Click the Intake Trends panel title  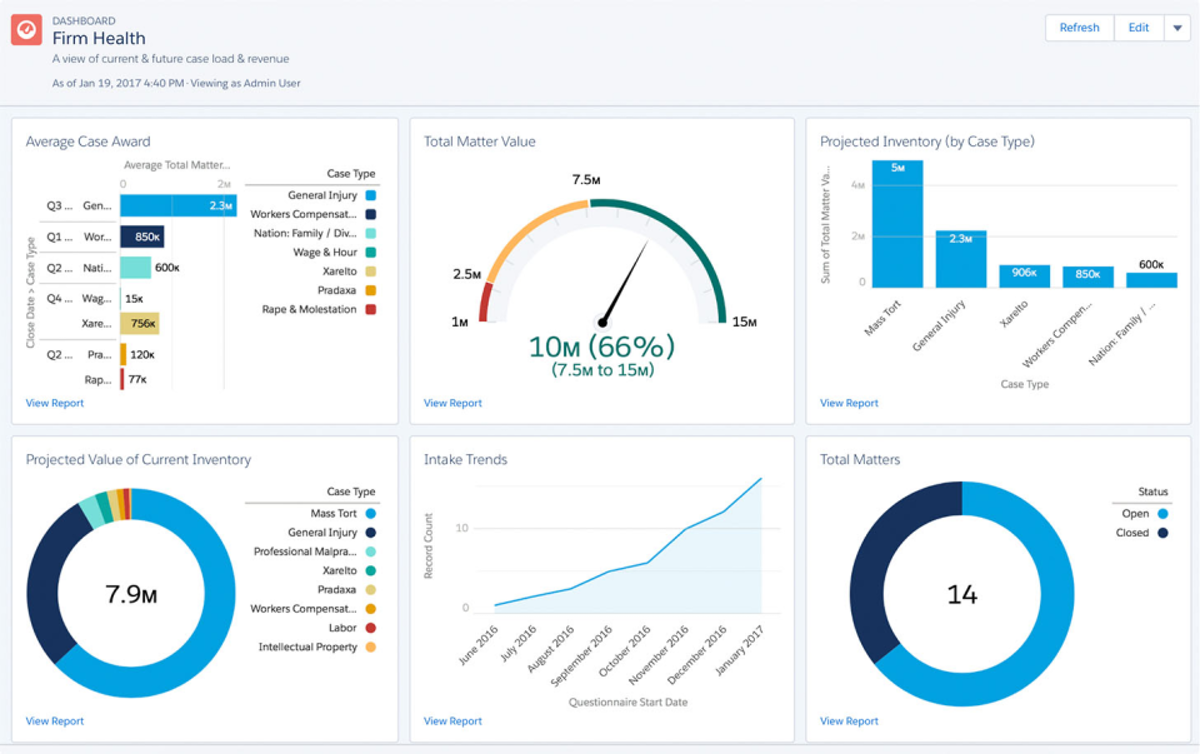(465, 460)
